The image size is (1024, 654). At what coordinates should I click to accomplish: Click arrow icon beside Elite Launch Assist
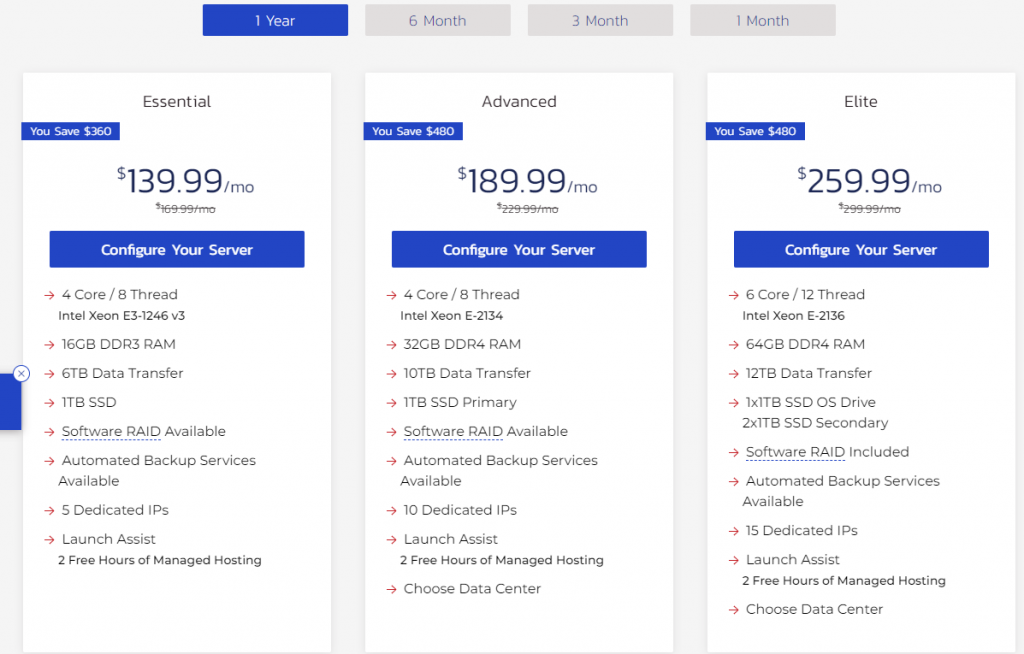(x=733, y=560)
